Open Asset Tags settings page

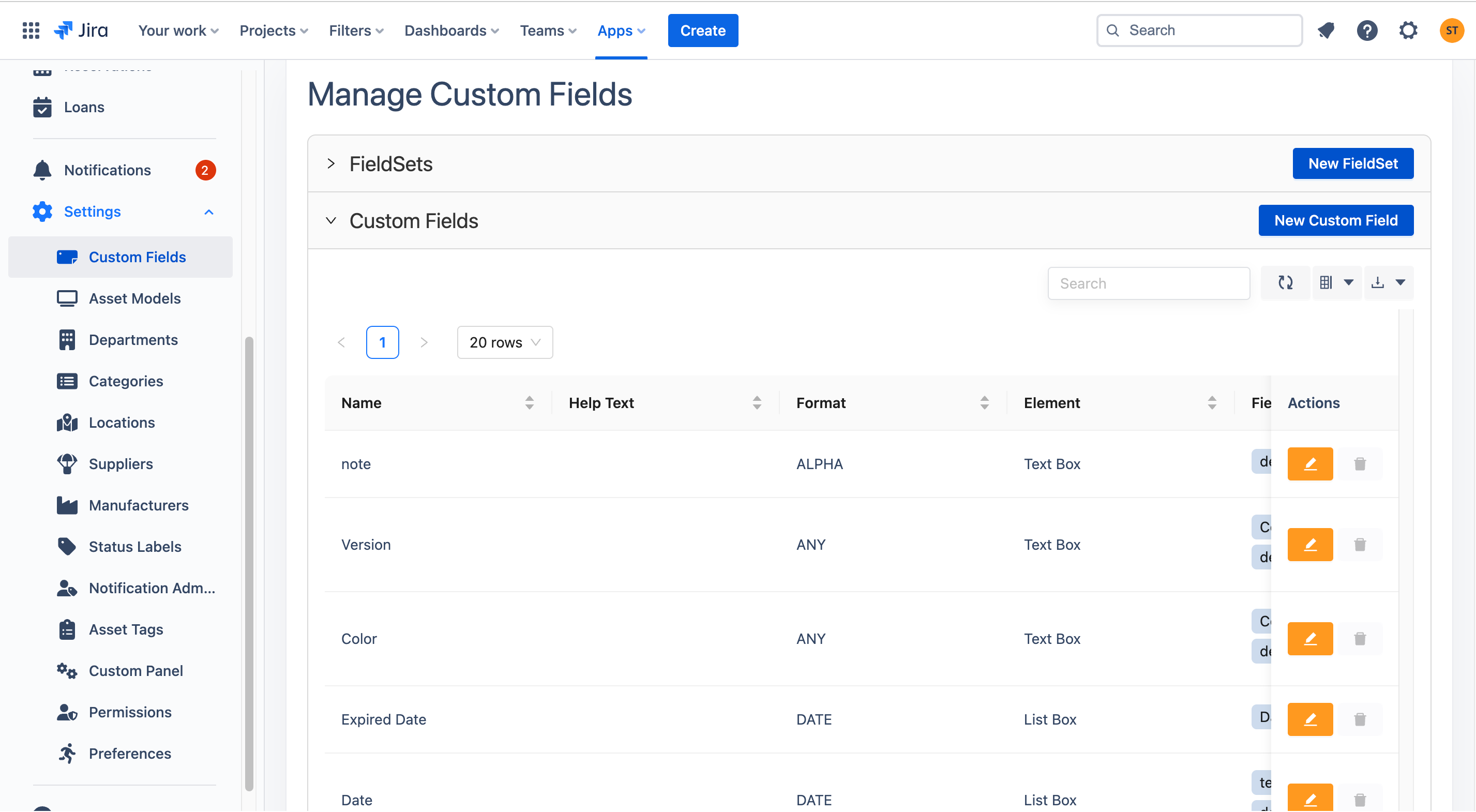[x=121, y=629]
